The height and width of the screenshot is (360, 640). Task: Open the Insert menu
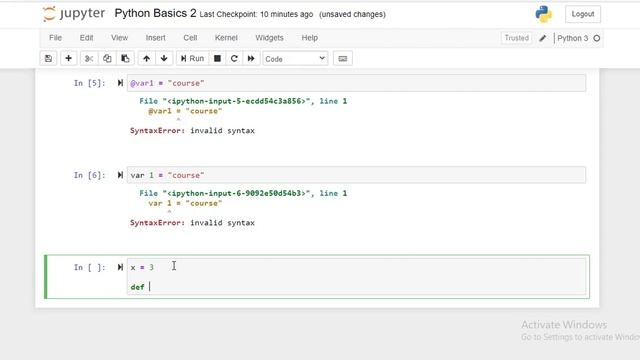click(x=156, y=38)
